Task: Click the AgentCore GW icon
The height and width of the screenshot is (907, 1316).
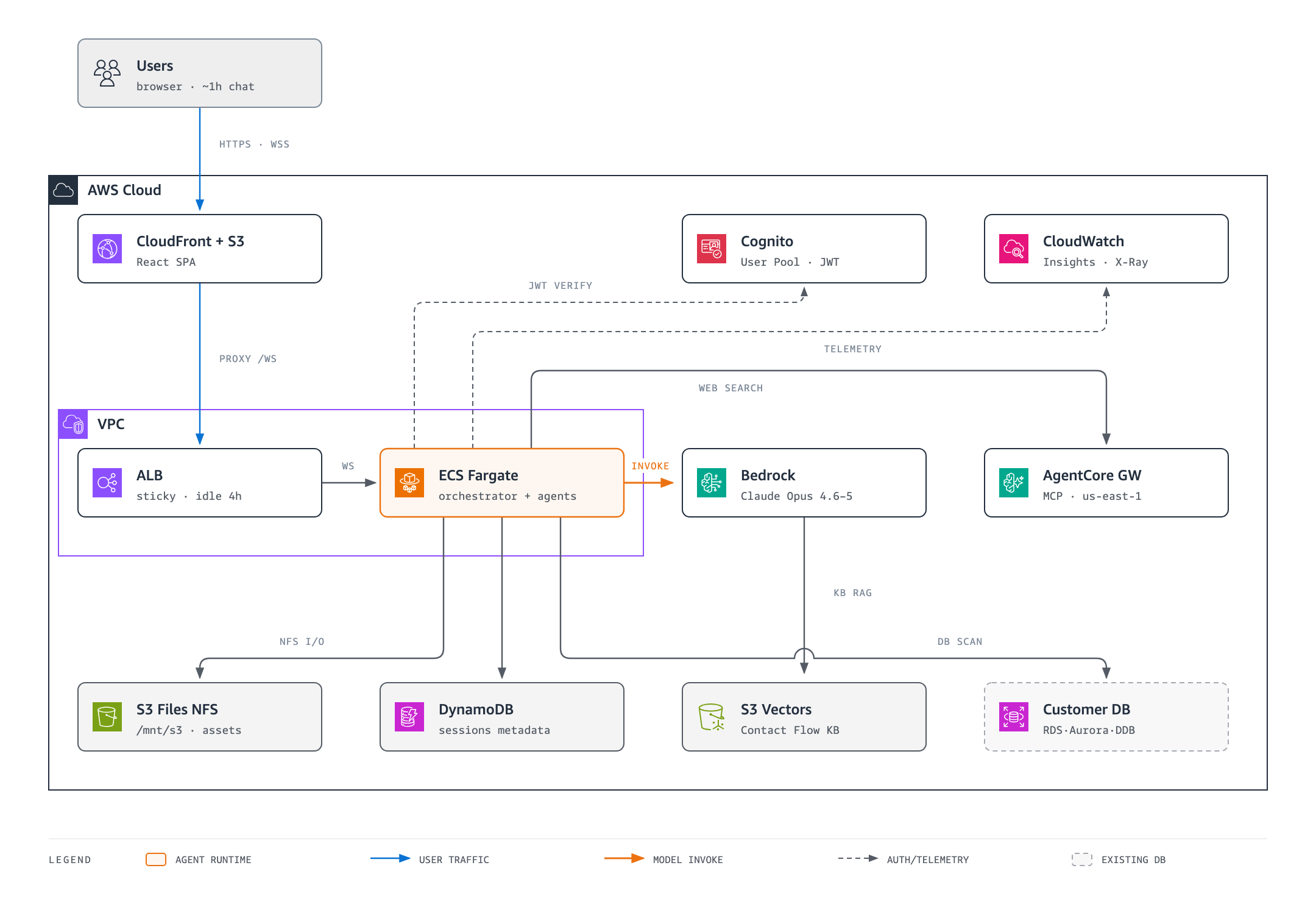Action: tap(1014, 483)
